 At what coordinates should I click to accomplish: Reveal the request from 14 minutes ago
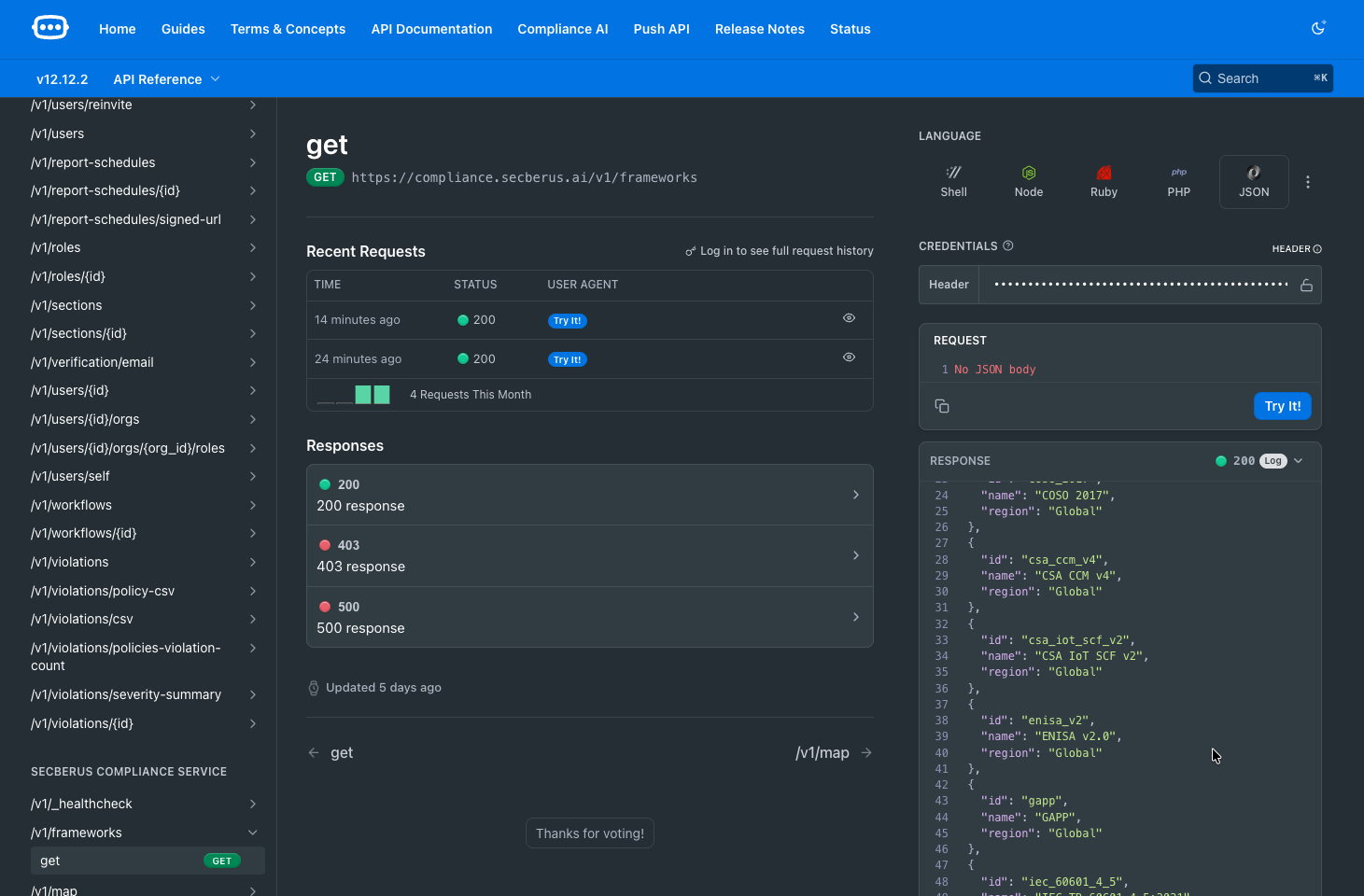click(x=849, y=317)
